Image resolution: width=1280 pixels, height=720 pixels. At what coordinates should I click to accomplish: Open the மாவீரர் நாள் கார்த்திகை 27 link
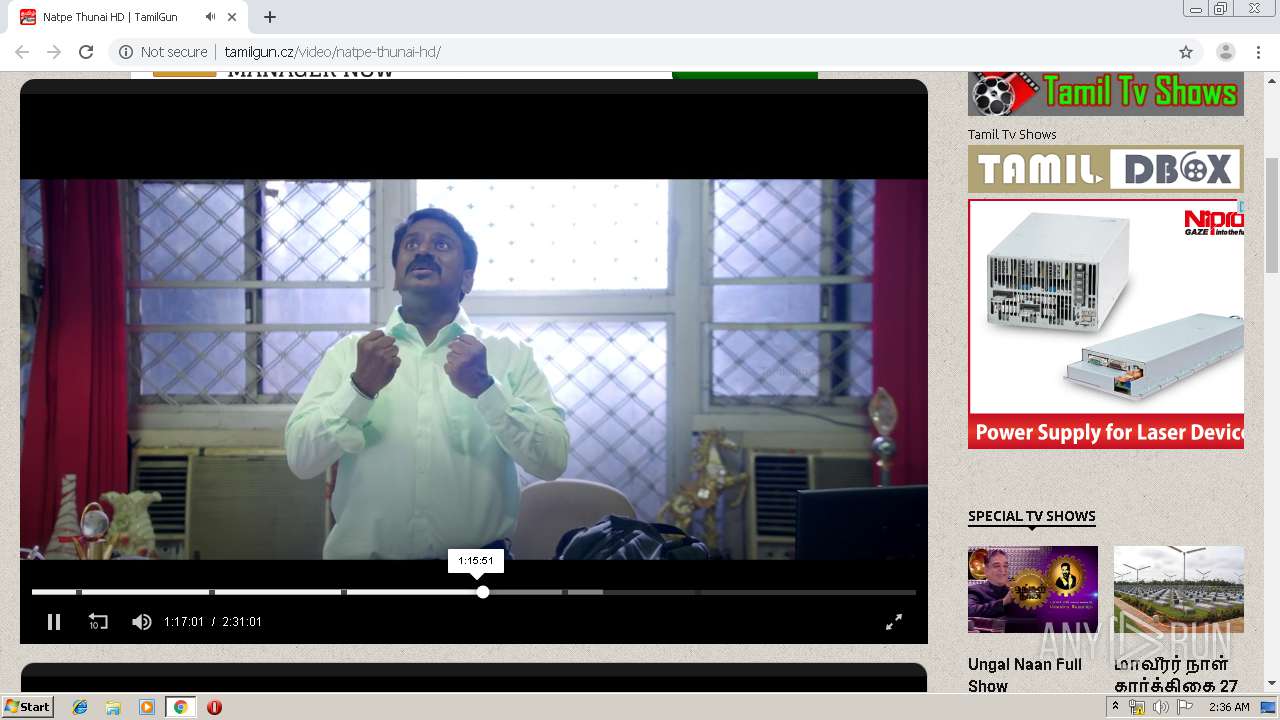point(1176,675)
